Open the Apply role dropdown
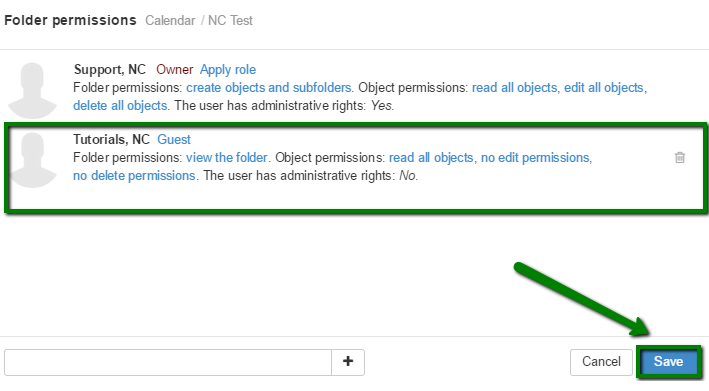The height and width of the screenshot is (391, 709). [228, 70]
